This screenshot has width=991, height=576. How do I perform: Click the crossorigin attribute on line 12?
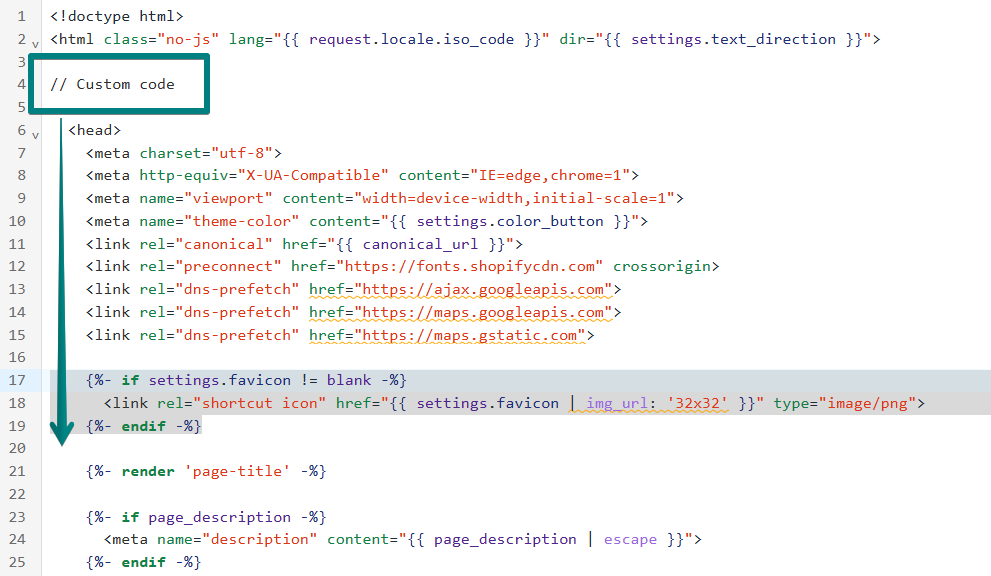[x=666, y=266]
